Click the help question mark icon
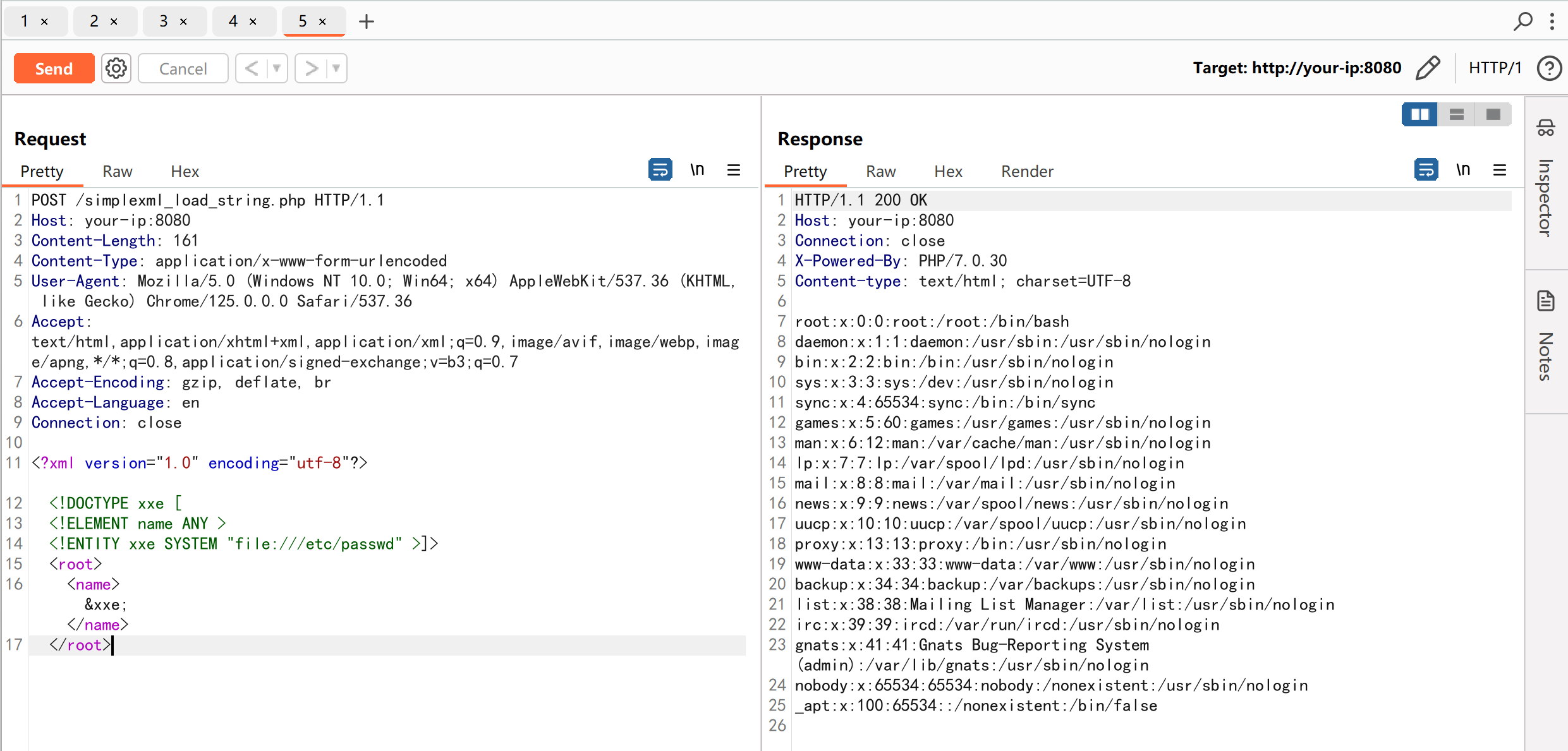This screenshot has width=1568, height=751. (x=1549, y=68)
